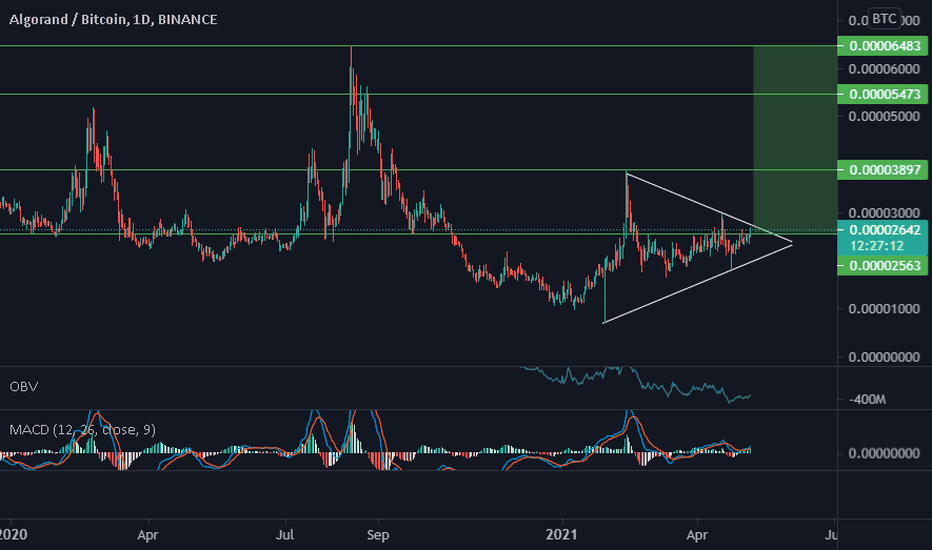Image resolution: width=932 pixels, height=550 pixels.
Task: Click the Sep time axis label
Action: tap(378, 535)
